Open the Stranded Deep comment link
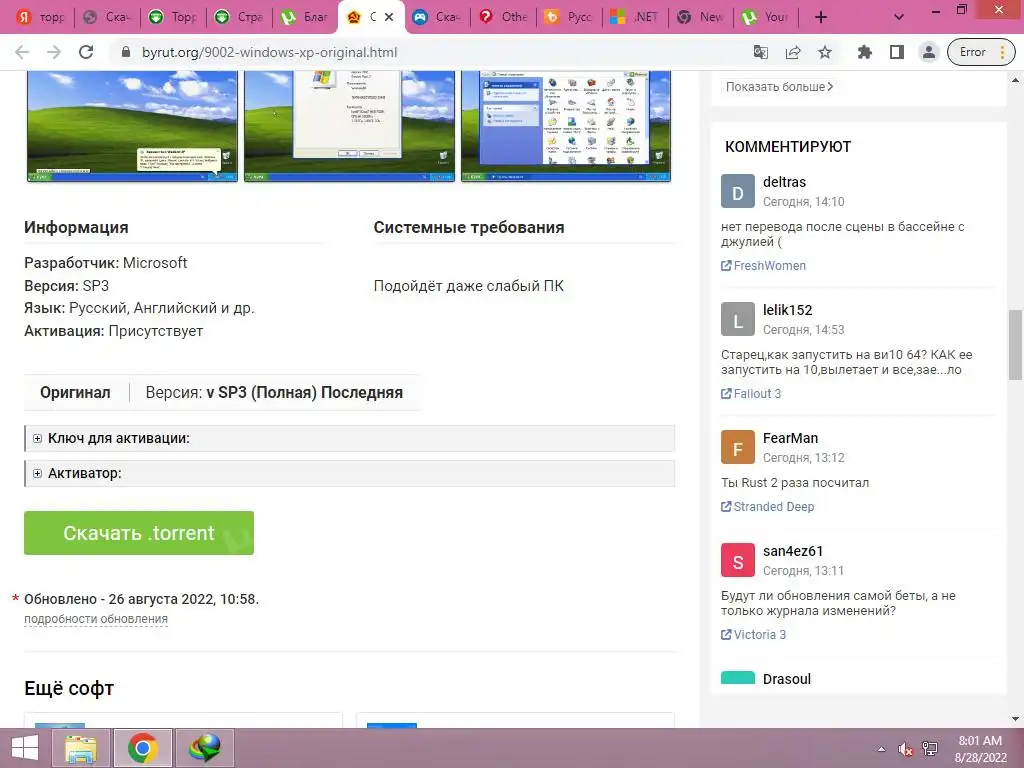 (x=767, y=507)
